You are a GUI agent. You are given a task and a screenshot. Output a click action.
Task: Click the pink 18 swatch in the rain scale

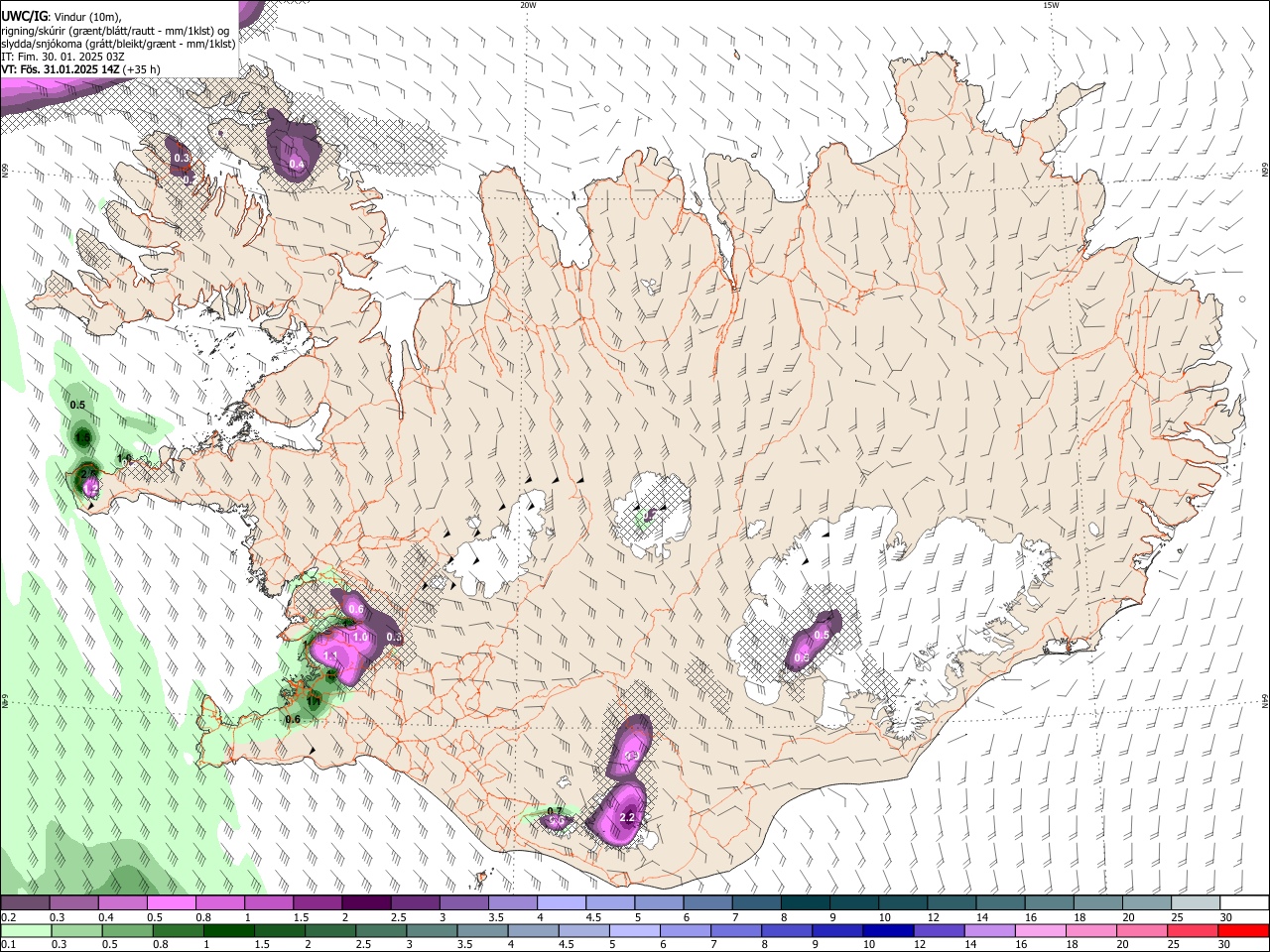1091,931
